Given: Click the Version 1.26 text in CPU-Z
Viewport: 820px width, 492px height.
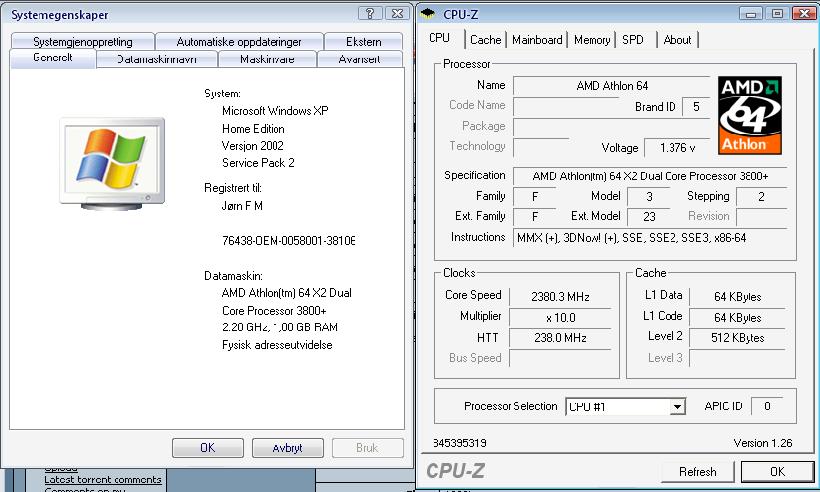Looking at the screenshot, I should tap(763, 443).
